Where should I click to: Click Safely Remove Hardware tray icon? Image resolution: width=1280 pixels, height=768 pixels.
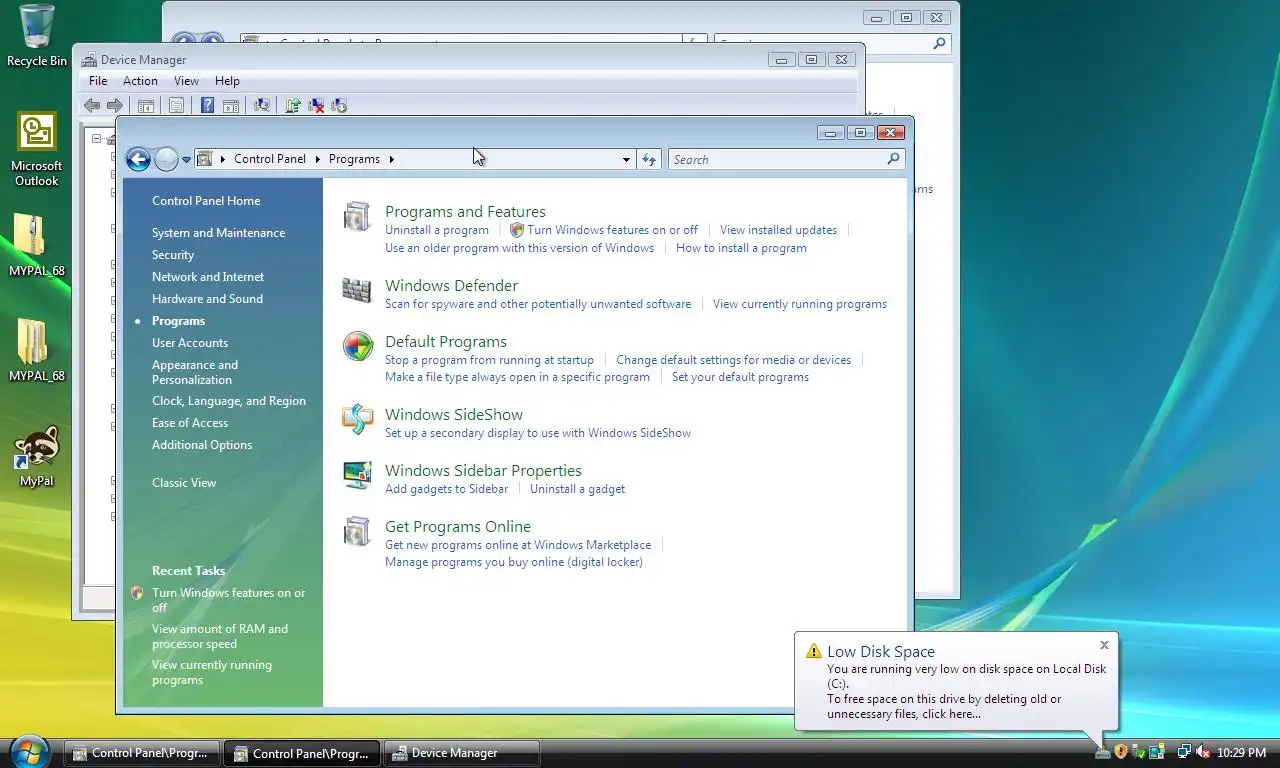1139,752
